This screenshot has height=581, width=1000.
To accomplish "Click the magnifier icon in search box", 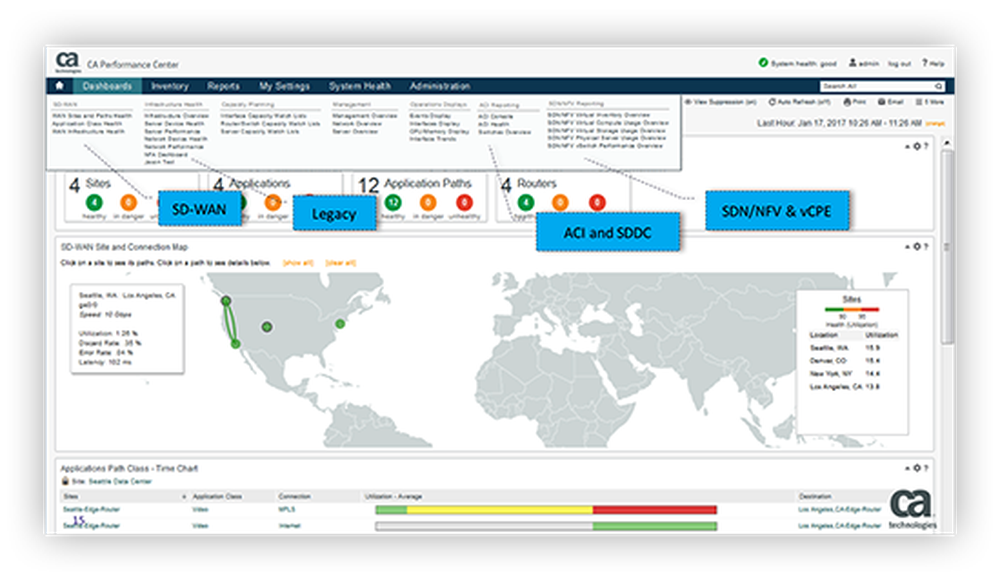I will pyautogui.click(x=939, y=86).
